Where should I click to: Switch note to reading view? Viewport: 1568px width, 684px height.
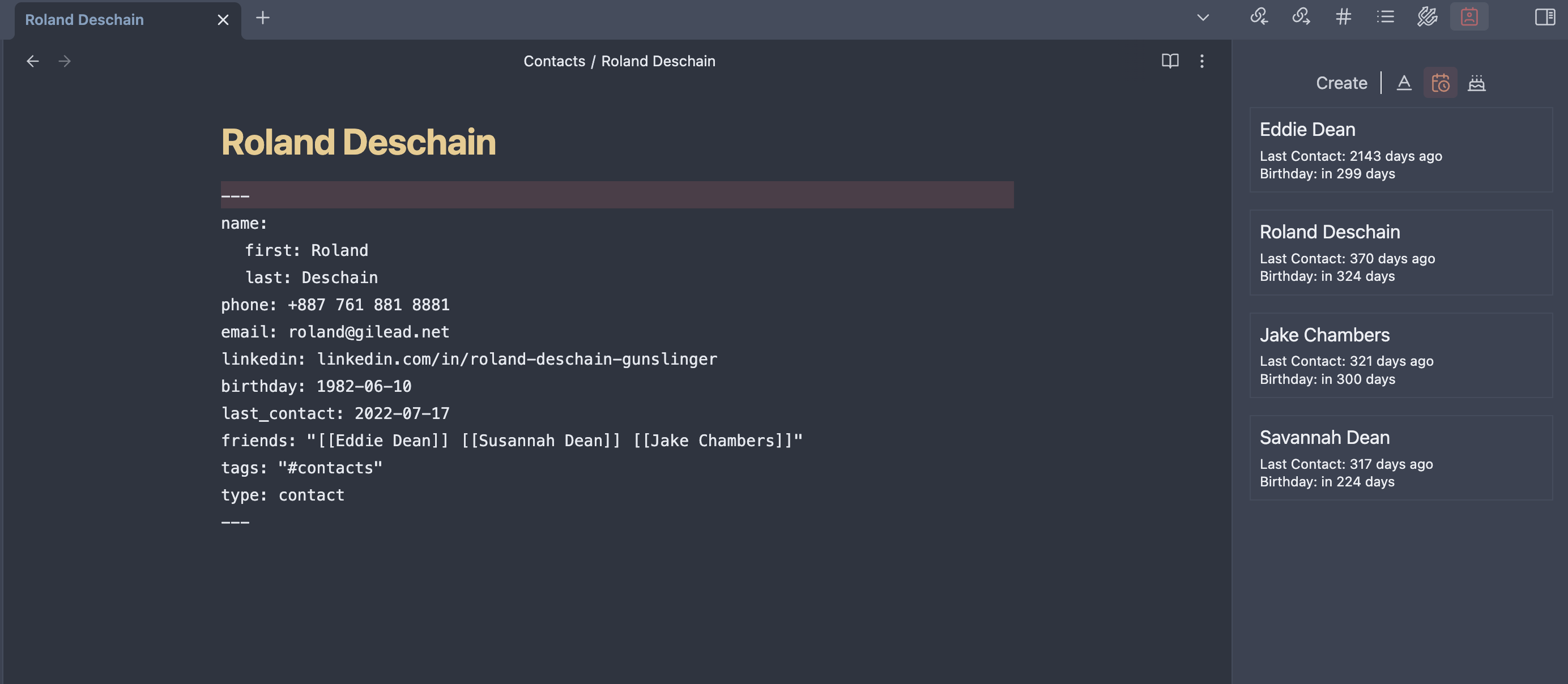tap(1170, 61)
